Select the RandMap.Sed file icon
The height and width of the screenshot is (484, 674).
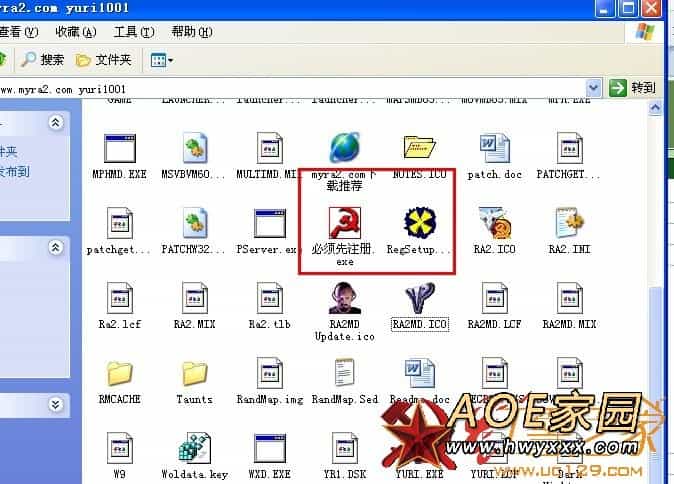pyautogui.click(x=344, y=373)
